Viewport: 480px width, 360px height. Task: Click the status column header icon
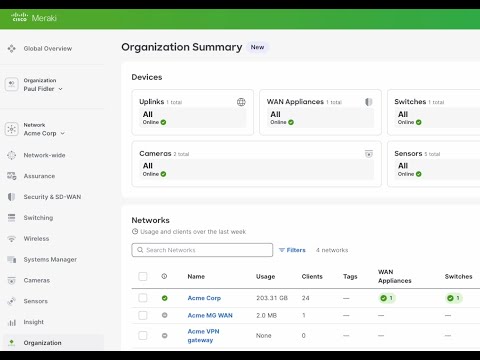pyautogui.click(x=164, y=276)
